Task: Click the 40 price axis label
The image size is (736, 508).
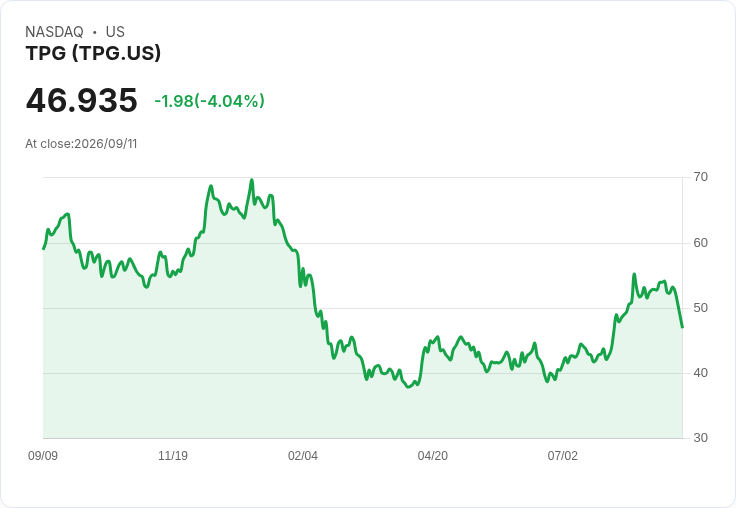Action: tap(700, 373)
